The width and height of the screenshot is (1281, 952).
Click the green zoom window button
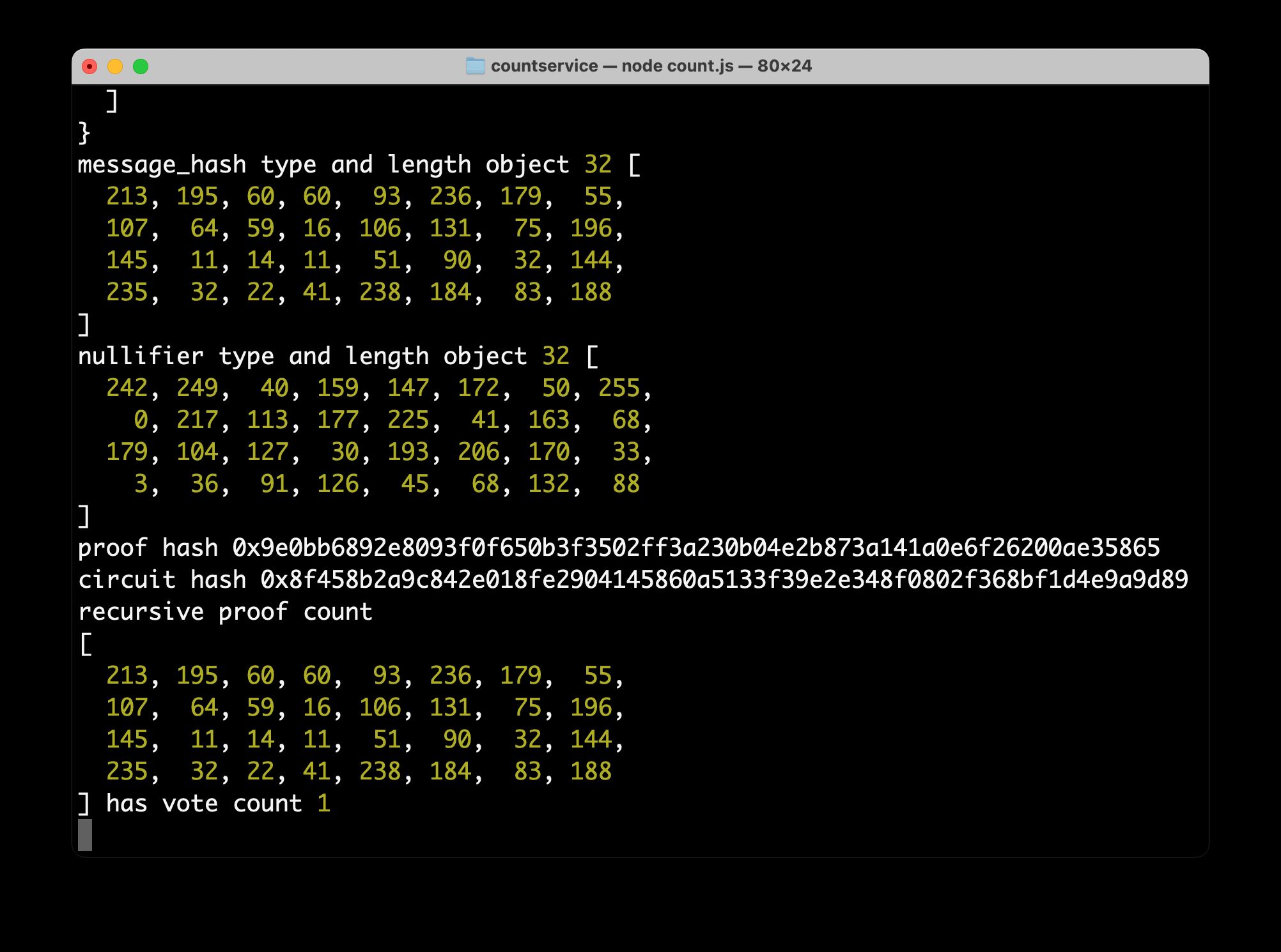pos(141,66)
